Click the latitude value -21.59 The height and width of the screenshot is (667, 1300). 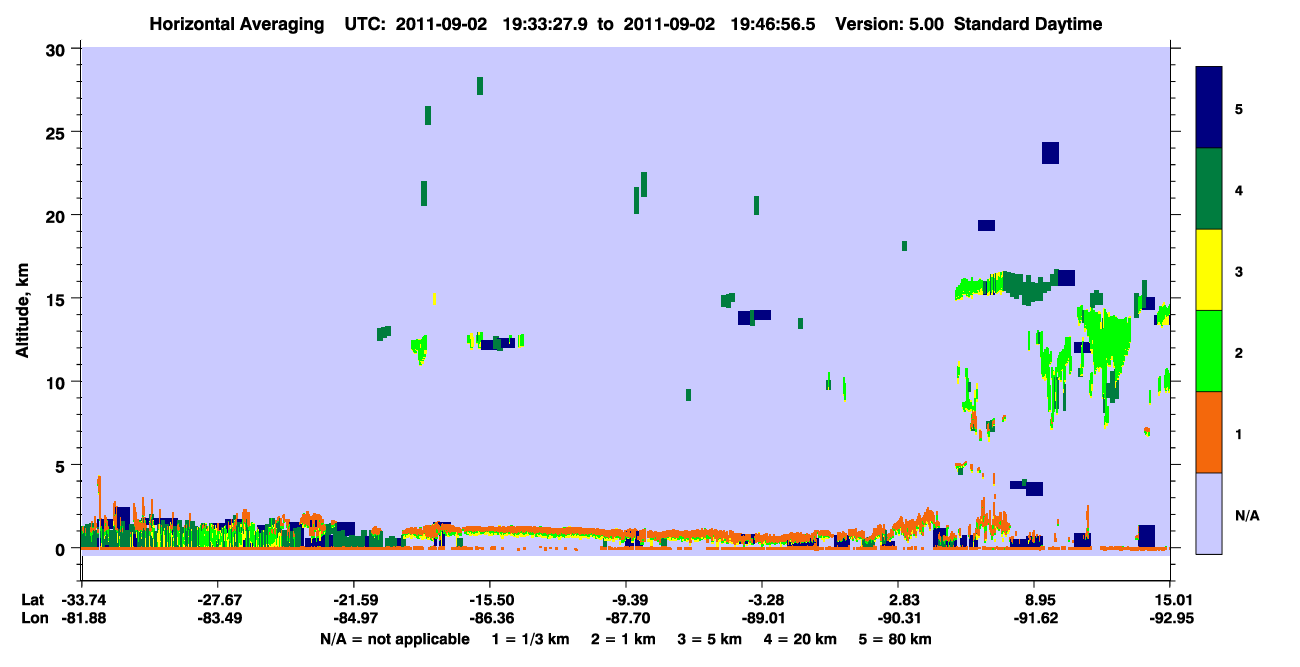[x=353, y=600]
